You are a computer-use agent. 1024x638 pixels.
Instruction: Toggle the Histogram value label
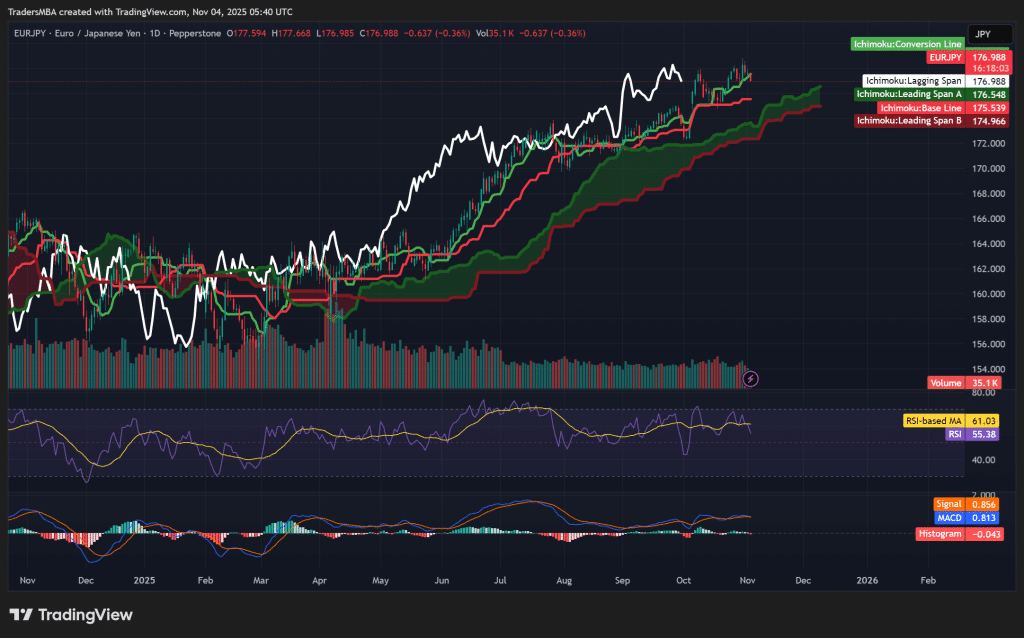click(x=959, y=534)
